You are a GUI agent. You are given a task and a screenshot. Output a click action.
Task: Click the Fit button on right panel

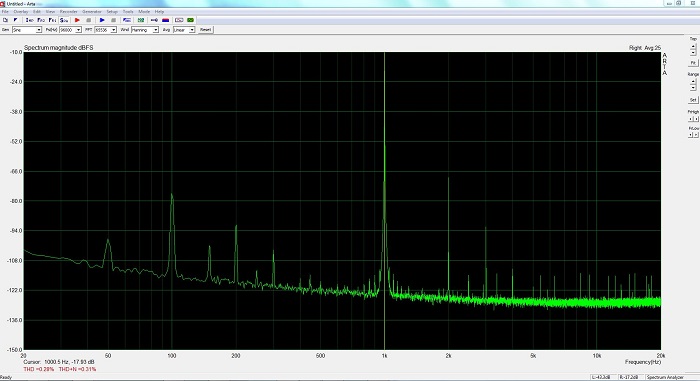coord(693,63)
